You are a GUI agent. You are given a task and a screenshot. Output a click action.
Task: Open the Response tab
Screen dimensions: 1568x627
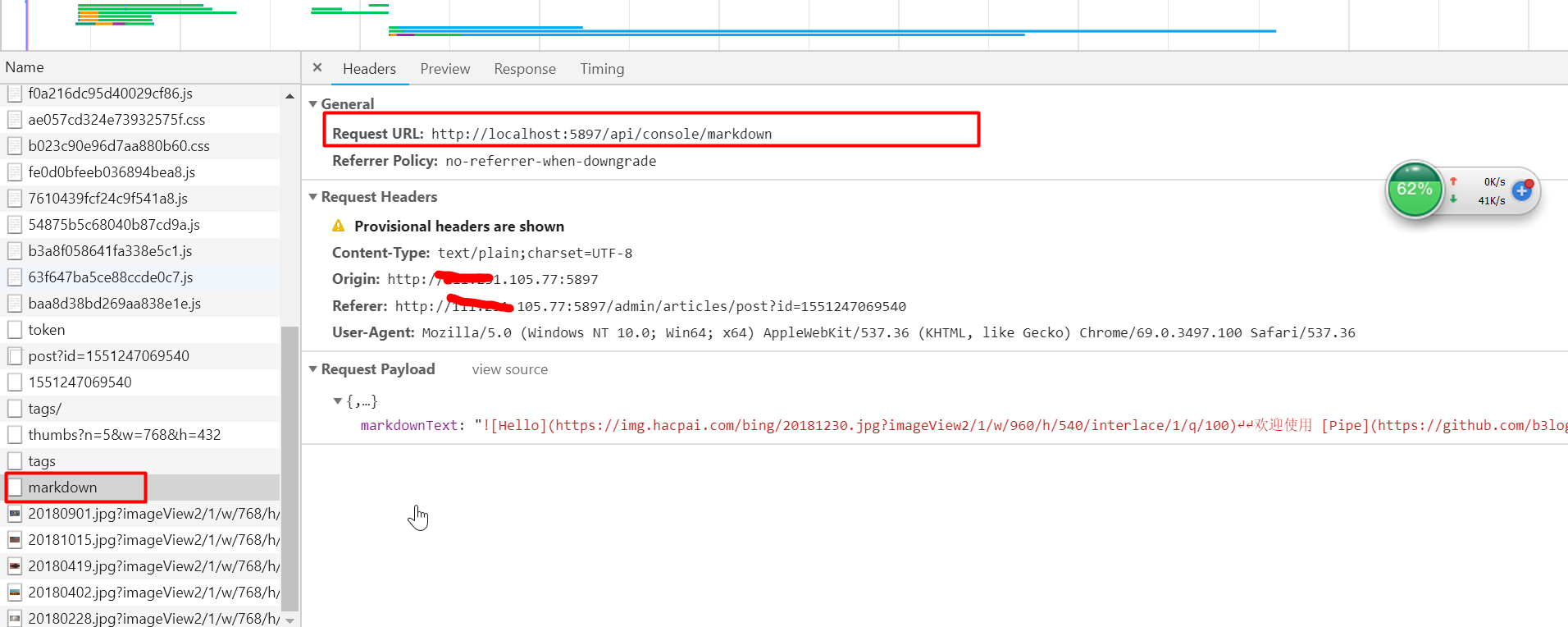click(525, 69)
